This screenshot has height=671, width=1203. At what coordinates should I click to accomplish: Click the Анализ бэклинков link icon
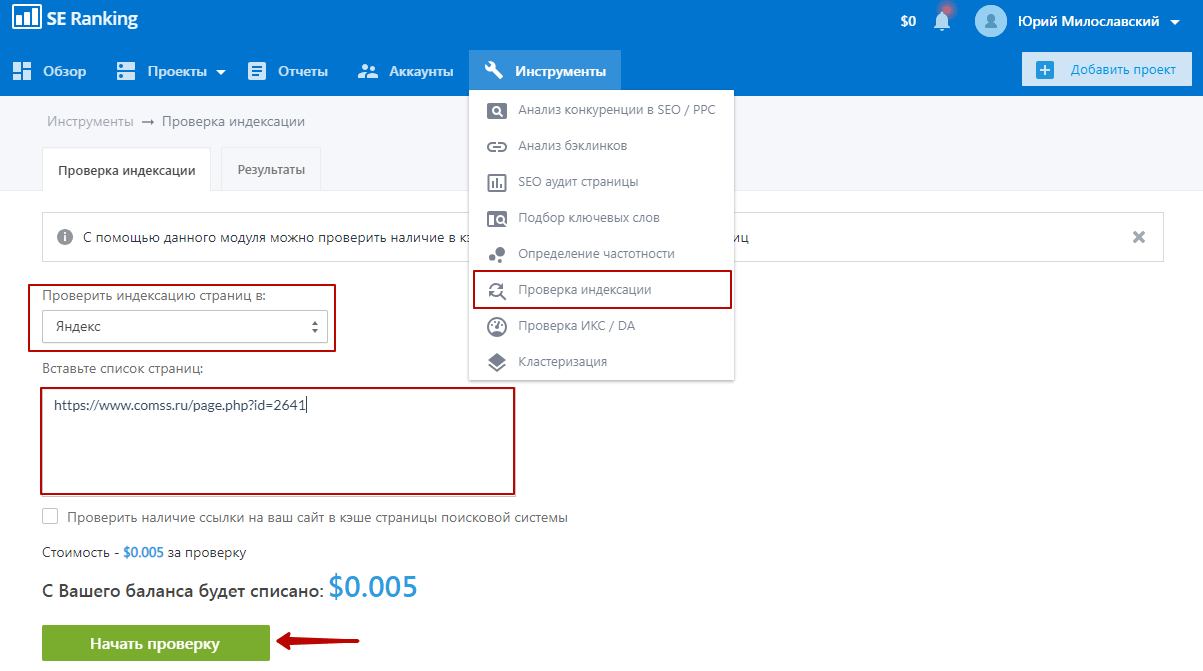(x=497, y=146)
